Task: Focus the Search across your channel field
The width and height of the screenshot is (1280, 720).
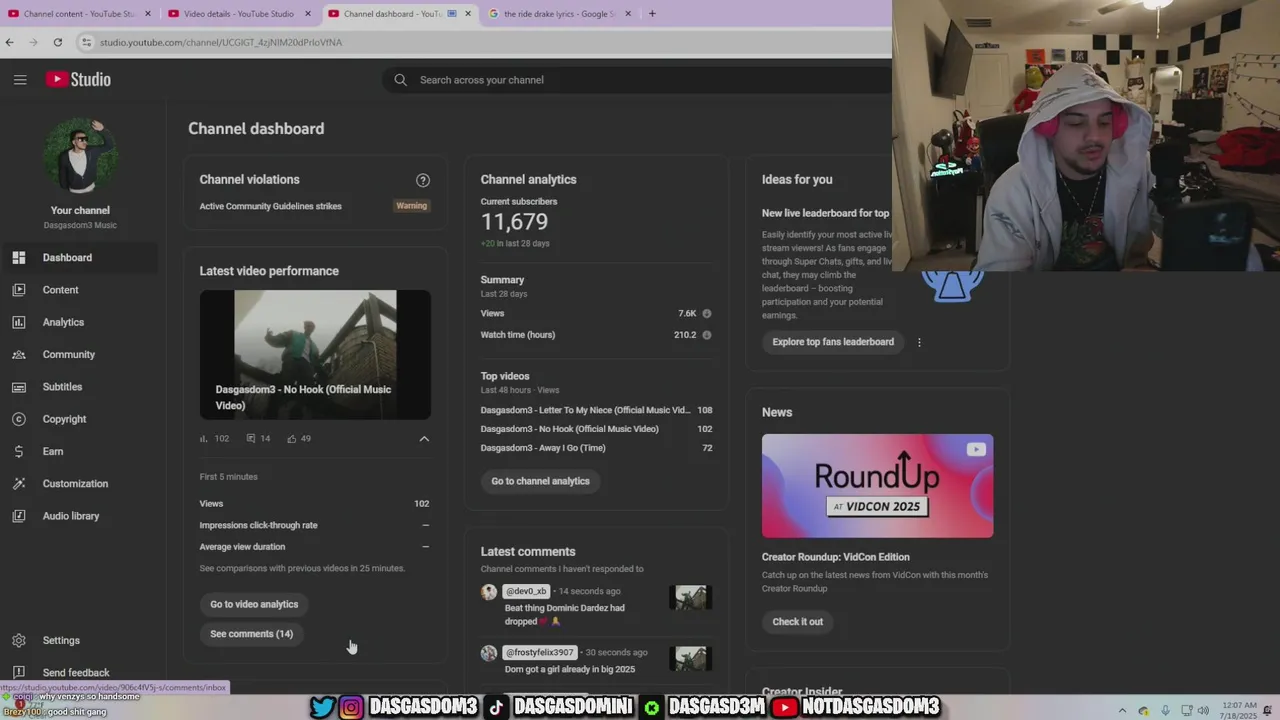Action: coord(640,80)
